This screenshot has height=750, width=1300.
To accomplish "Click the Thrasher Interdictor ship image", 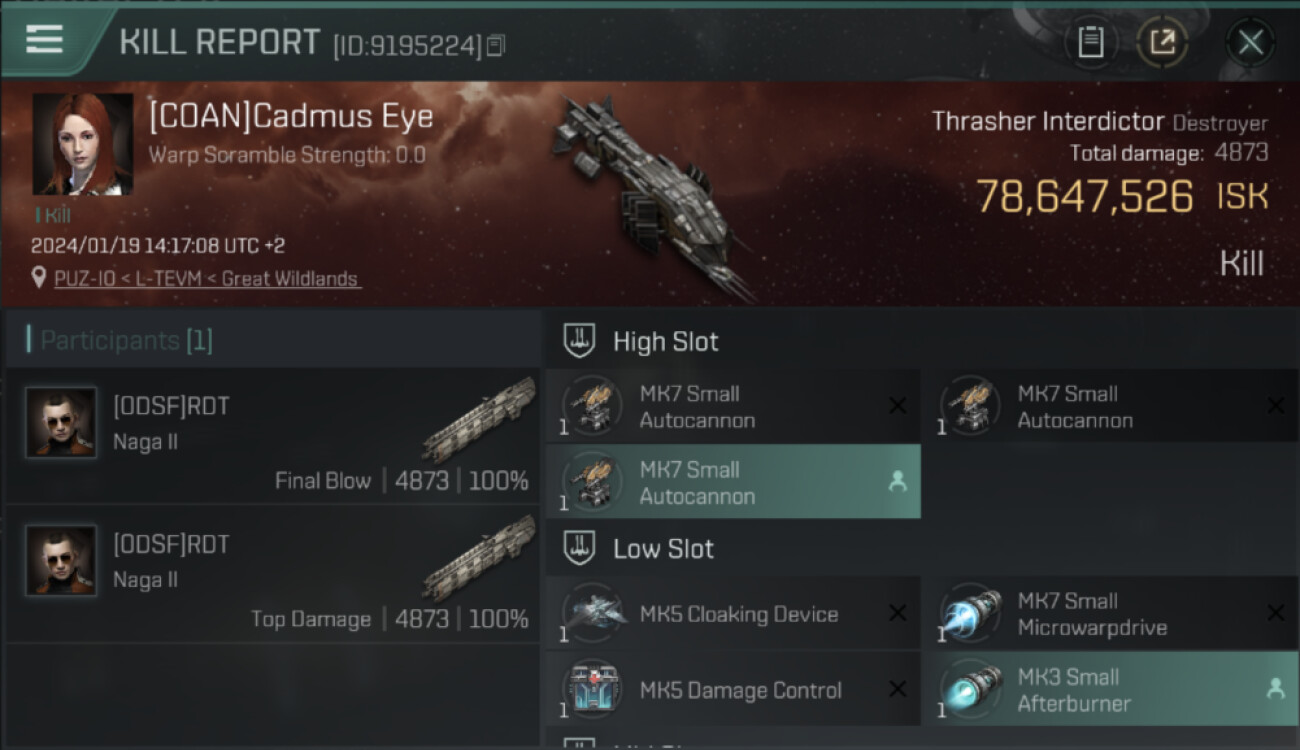I will click(x=650, y=195).
